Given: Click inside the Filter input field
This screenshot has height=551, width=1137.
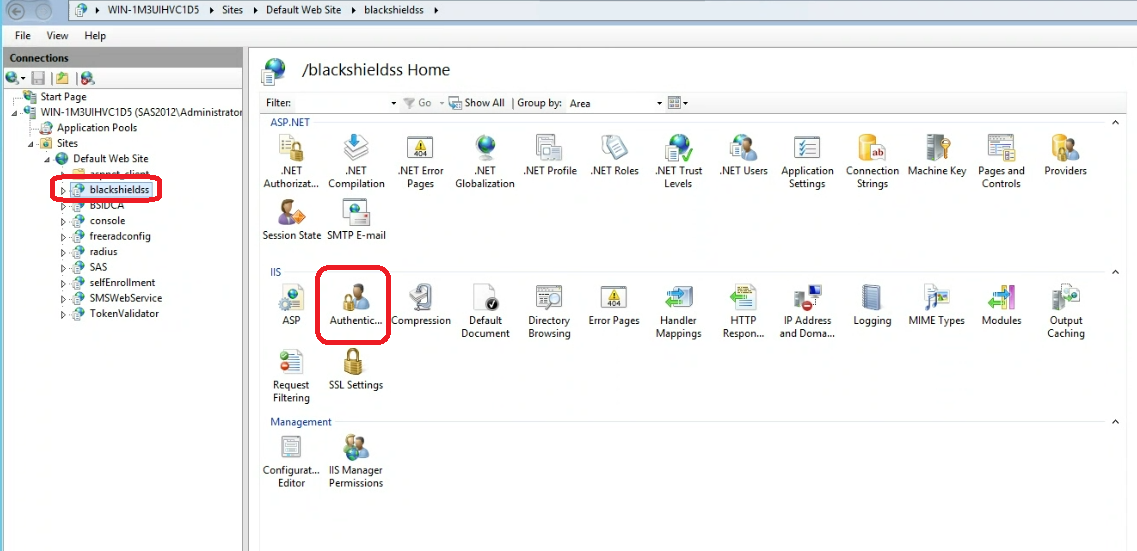Looking at the screenshot, I should click(x=342, y=103).
